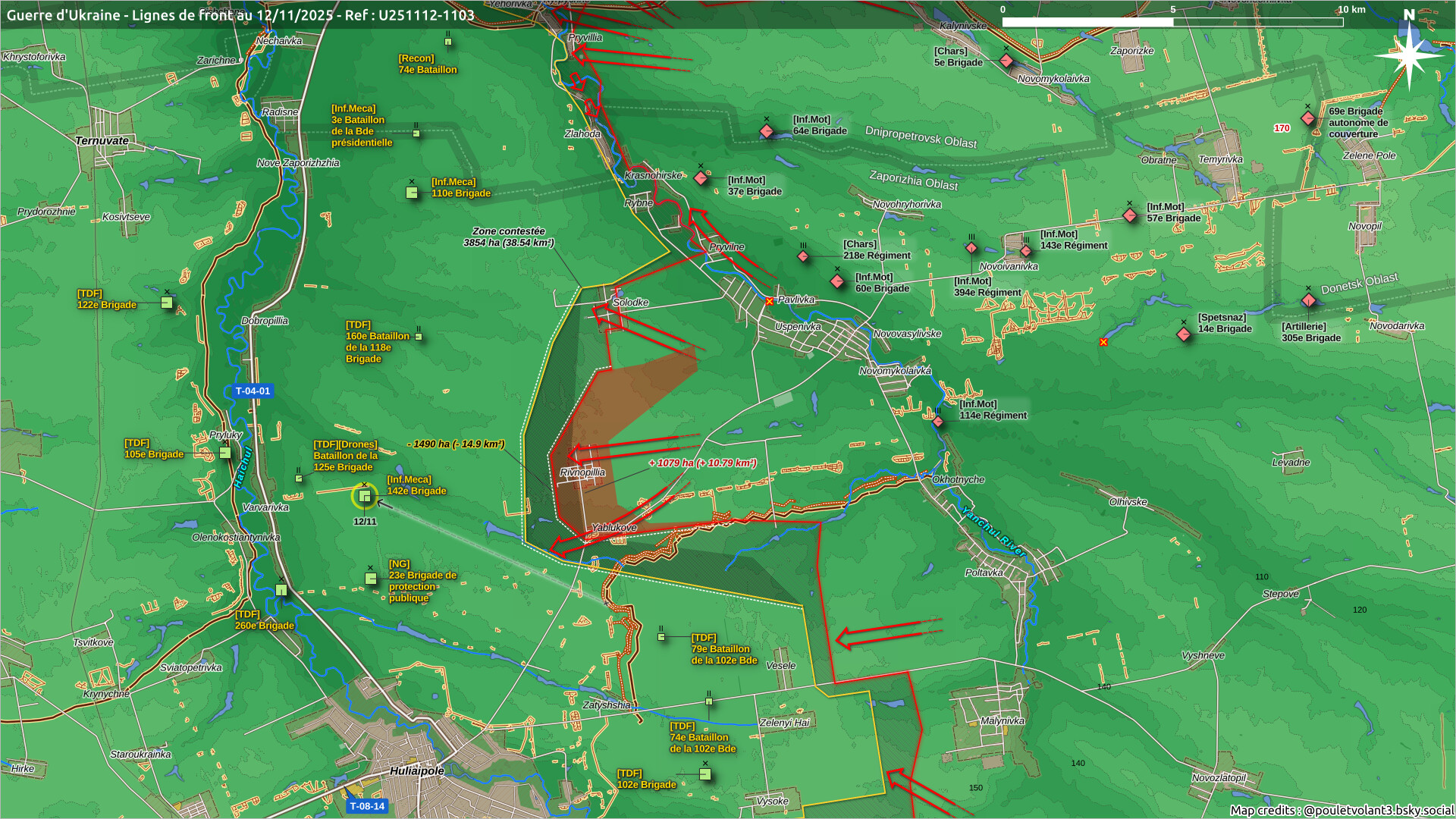Click the Huliaipole town label
1456x819 pixels.
[x=417, y=770]
